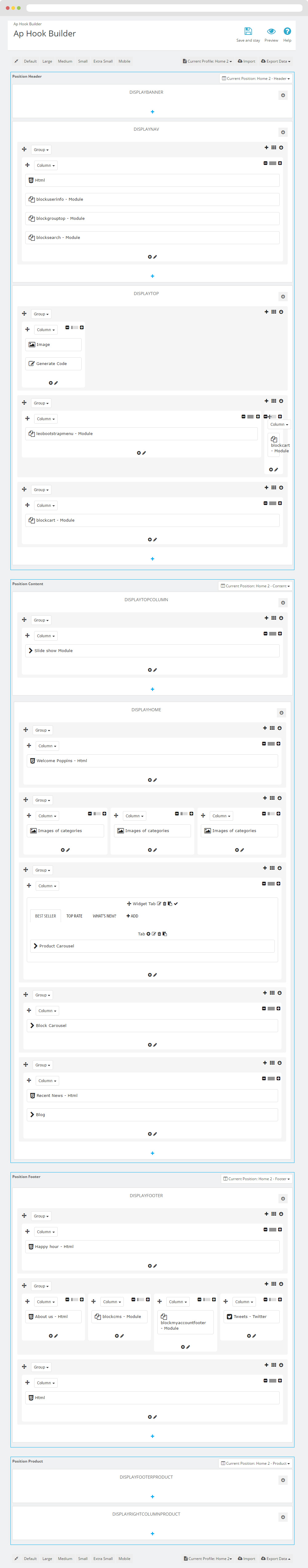Image resolution: width=308 pixels, height=1568 pixels.
Task: Open Current Position: Home 2 - Product dropdown
Action: (x=255, y=1463)
